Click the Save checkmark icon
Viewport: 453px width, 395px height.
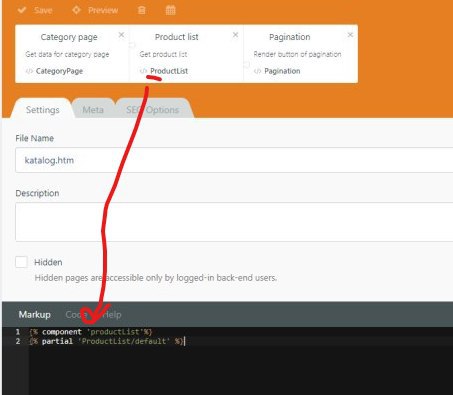(x=22, y=10)
